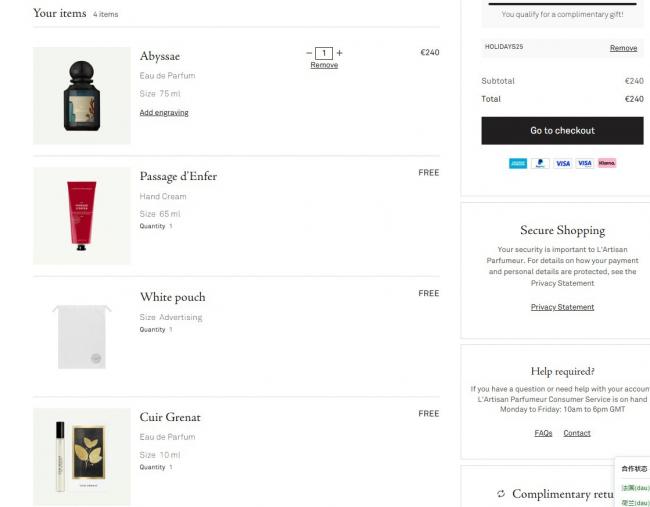
Task: Decrease Abyssae quantity with minus button
Action: tap(309, 53)
